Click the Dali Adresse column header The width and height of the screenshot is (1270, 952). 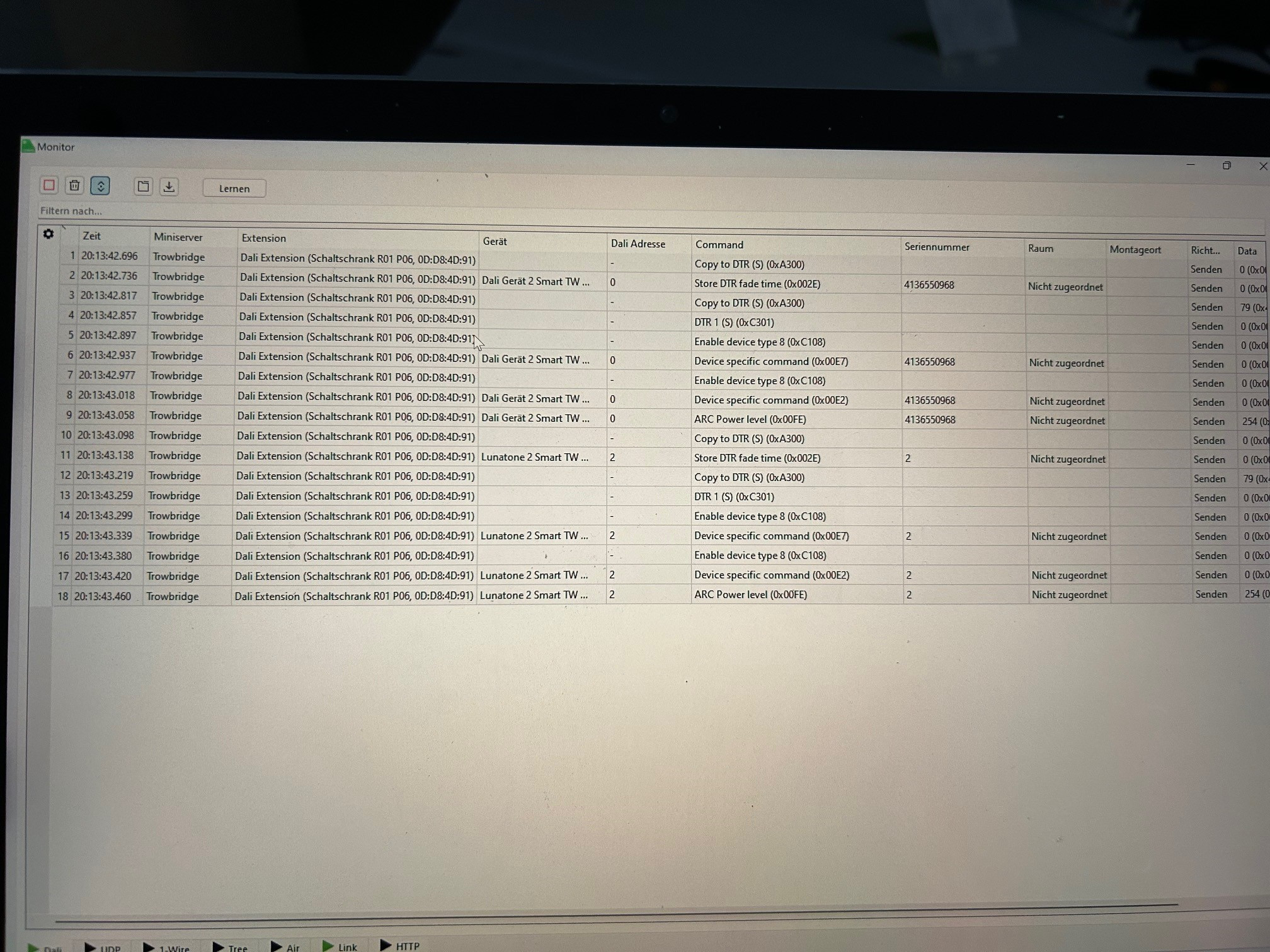tap(638, 244)
